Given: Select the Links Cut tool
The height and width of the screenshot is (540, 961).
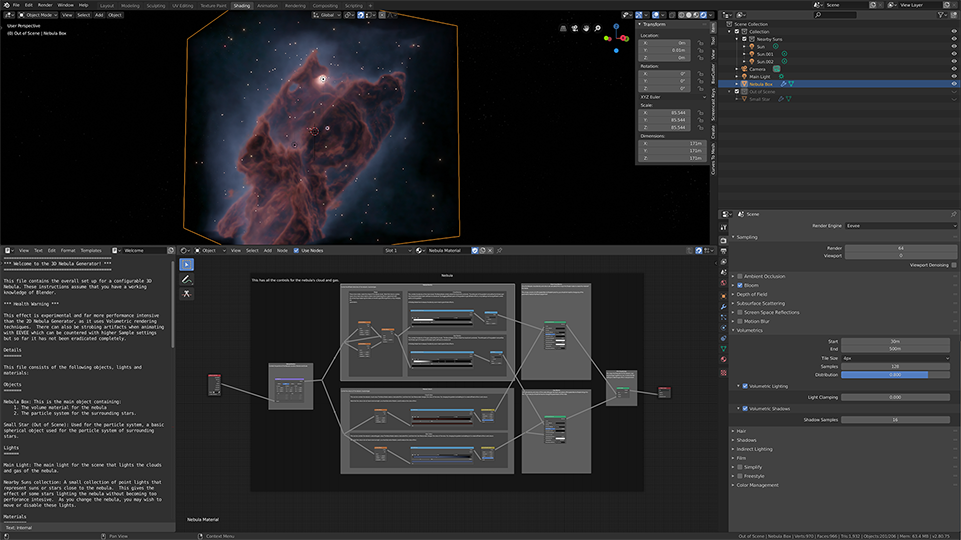Looking at the screenshot, I should tap(187, 294).
